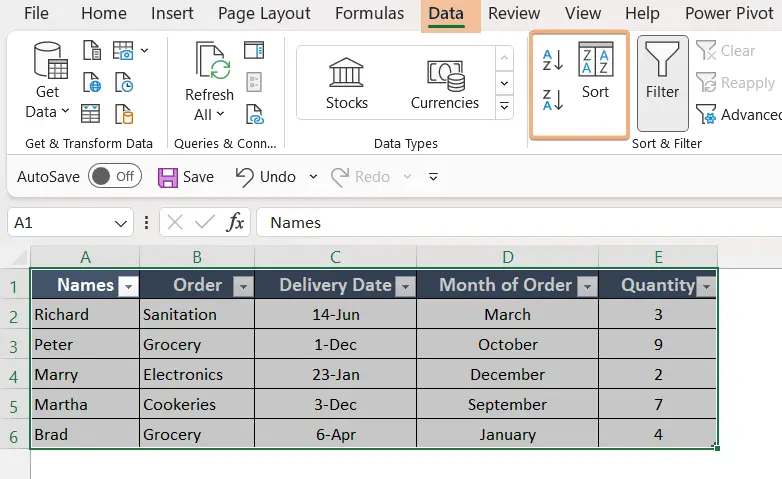Click the fx Insert Function icon
This screenshot has width=782, height=479.
(235, 222)
